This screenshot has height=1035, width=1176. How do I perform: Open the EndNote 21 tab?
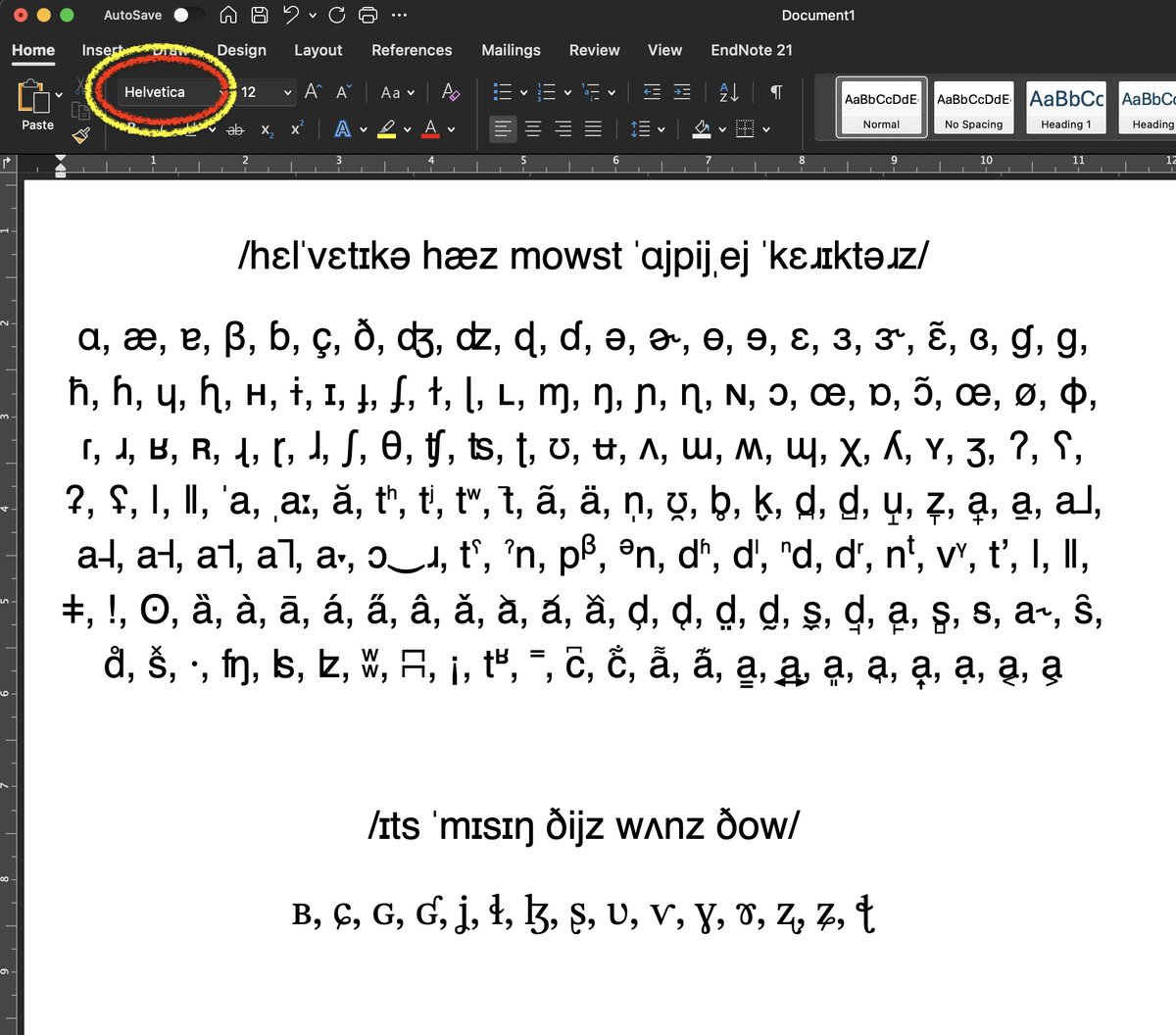752,50
